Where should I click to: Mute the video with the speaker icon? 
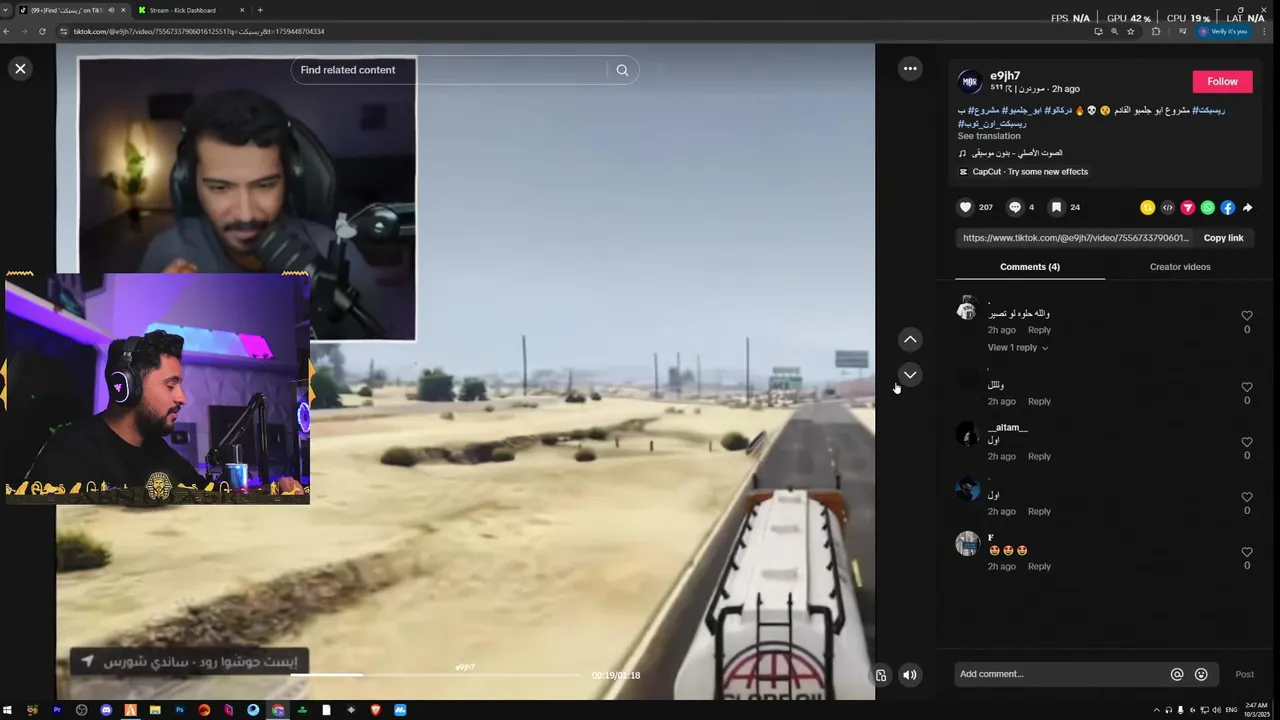(909, 675)
